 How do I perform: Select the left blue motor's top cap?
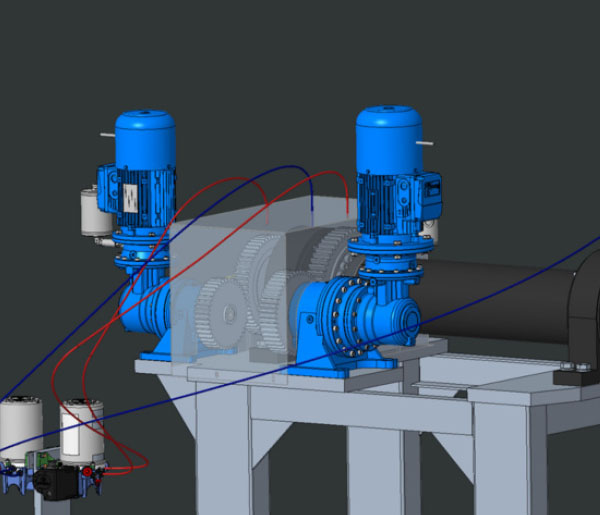(x=145, y=140)
